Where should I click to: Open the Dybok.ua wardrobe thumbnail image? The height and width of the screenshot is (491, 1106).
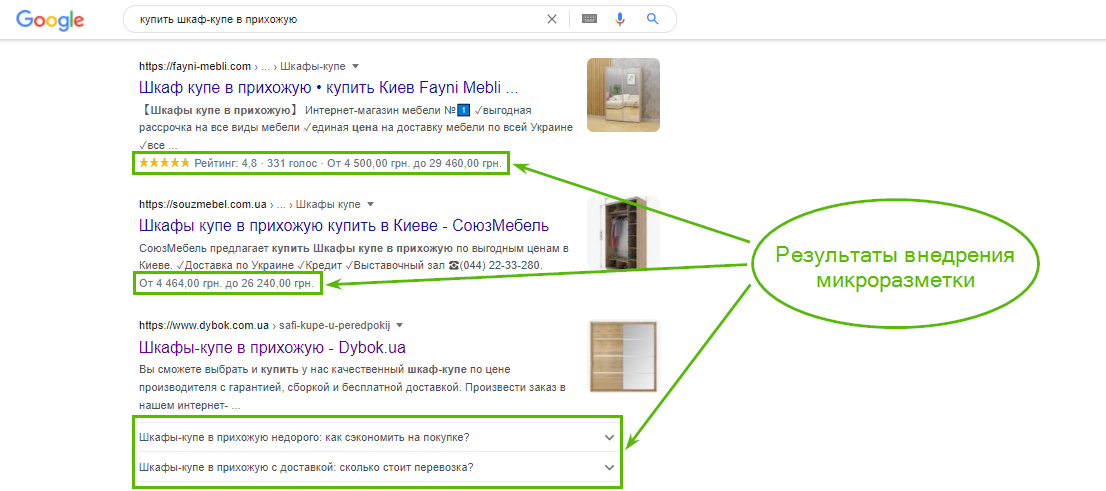coord(624,356)
